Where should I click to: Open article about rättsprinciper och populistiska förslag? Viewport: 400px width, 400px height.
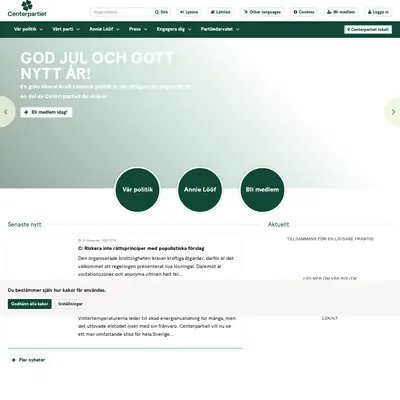click(x=141, y=248)
